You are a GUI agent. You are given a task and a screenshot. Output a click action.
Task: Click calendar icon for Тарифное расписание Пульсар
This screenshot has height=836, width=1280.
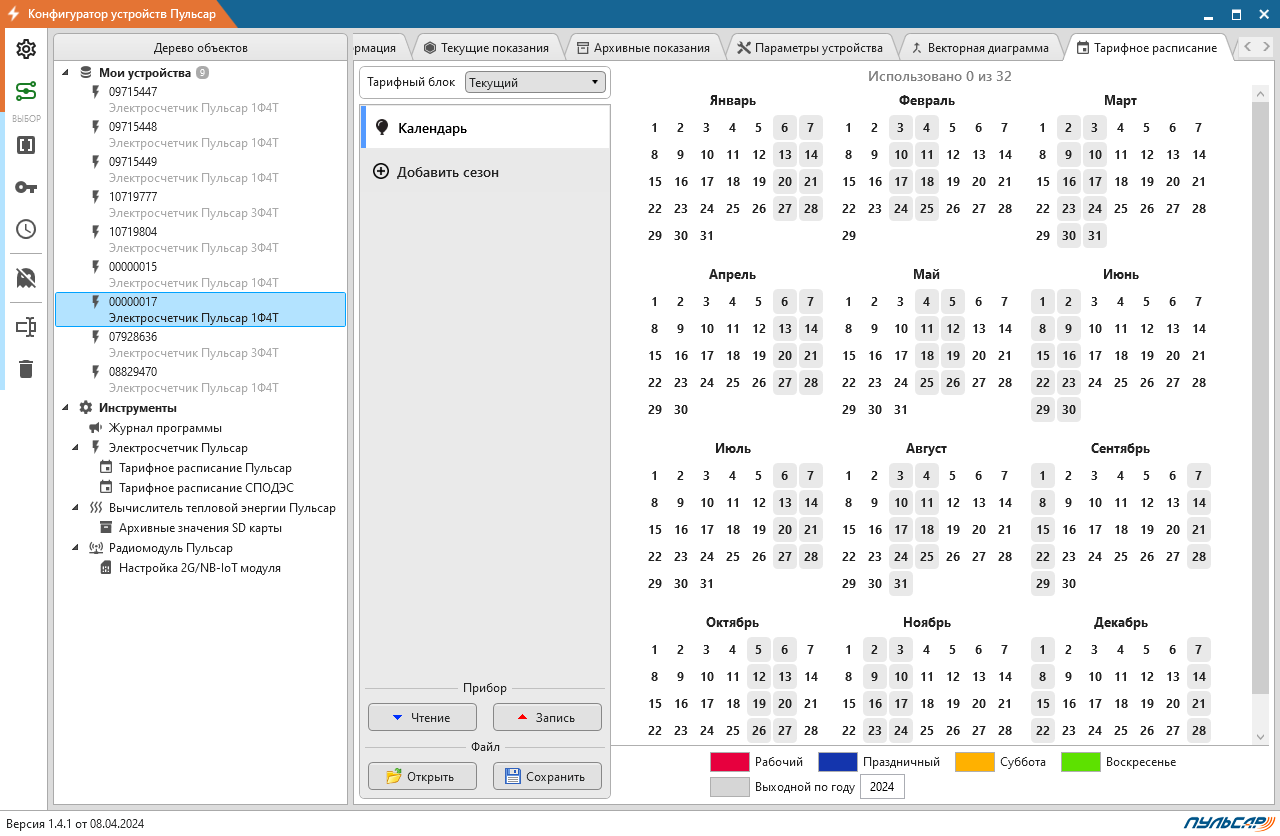tap(106, 468)
